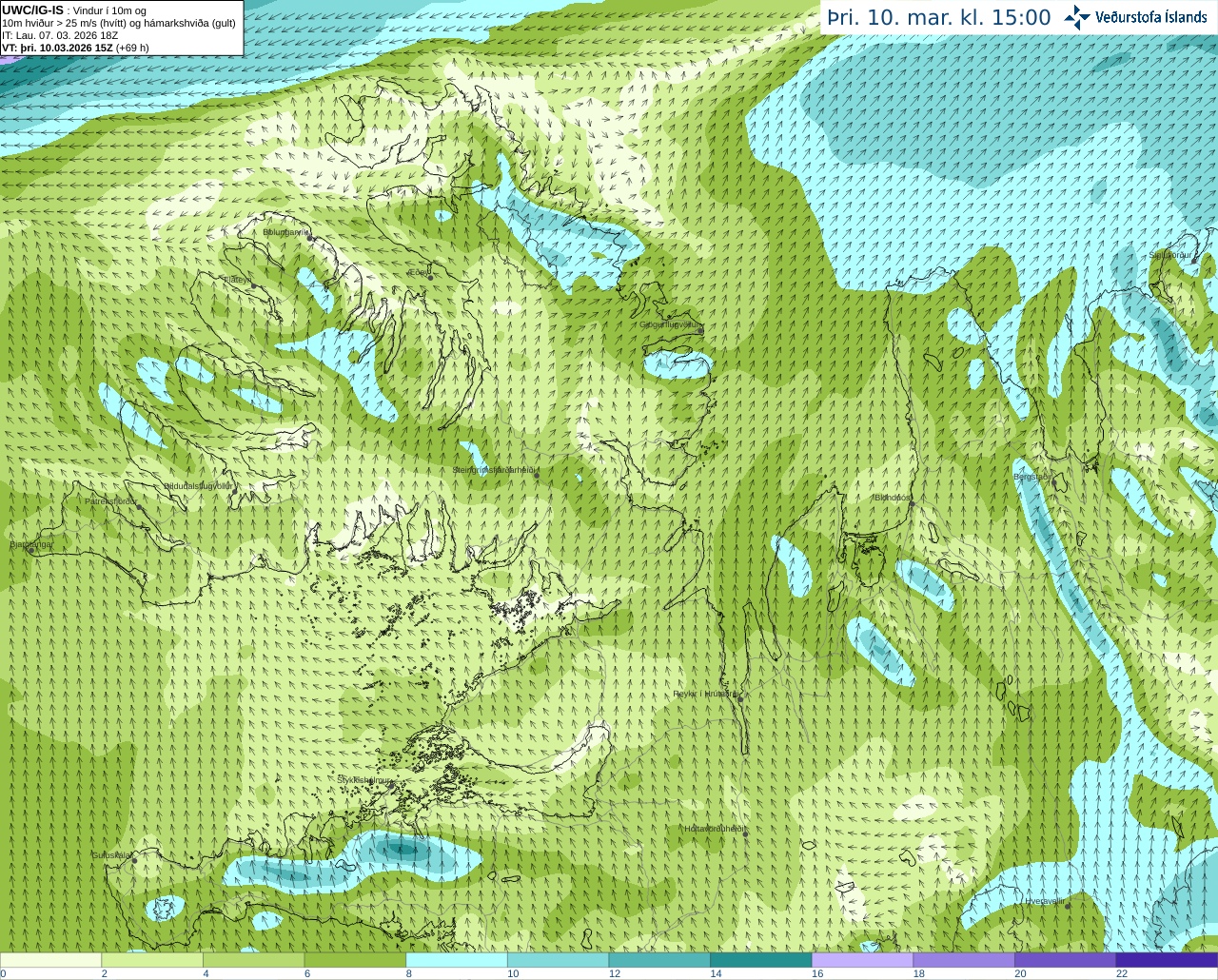Click the legend scale value '12'
Screen dimensions: 1218x980
click(615, 973)
